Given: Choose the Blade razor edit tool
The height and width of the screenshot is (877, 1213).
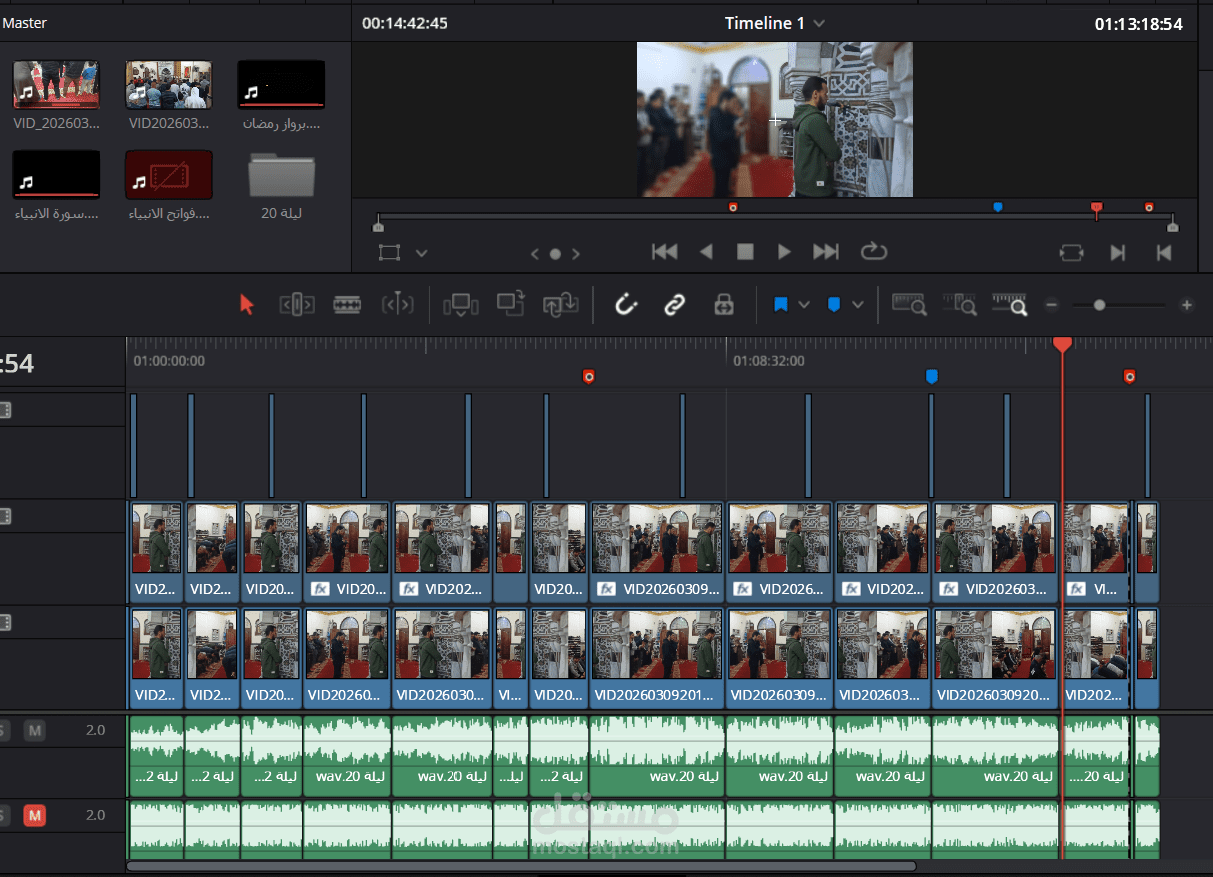Looking at the screenshot, I should pos(347,305).
